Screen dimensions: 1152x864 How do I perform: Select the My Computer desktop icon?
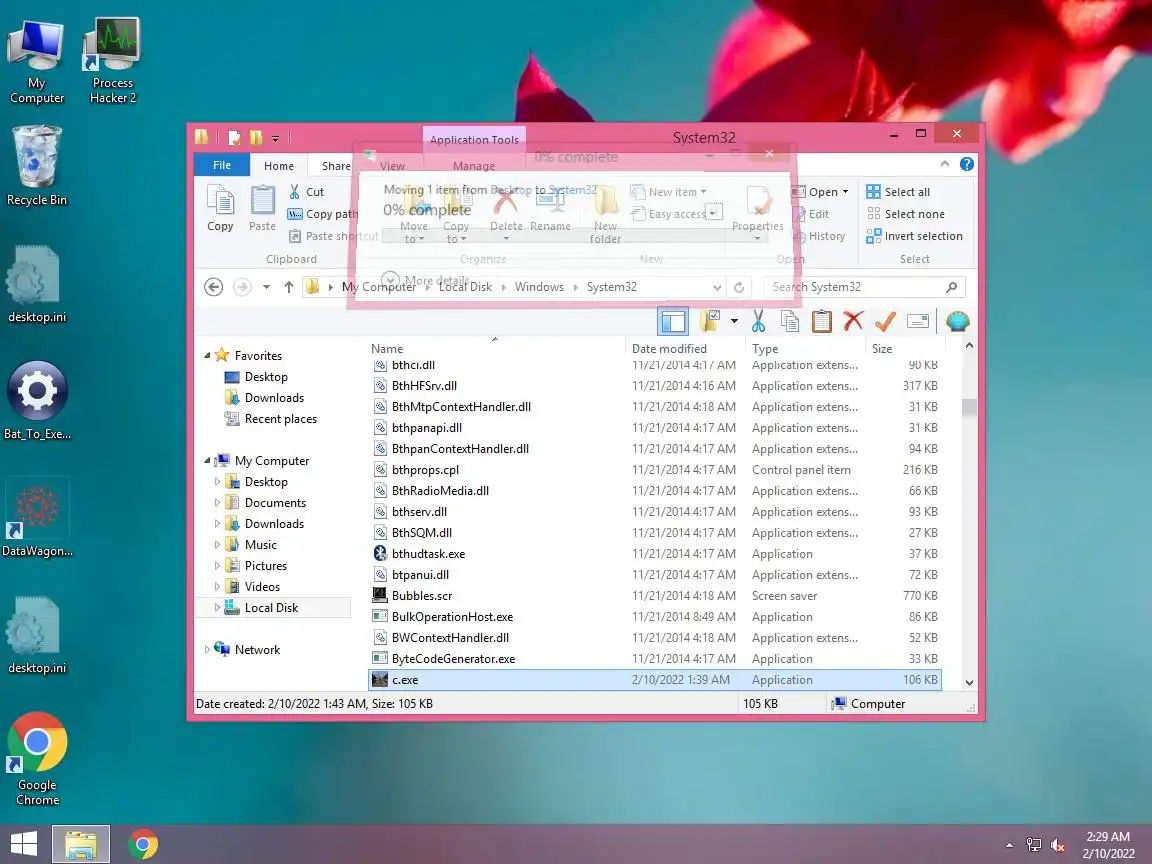(x=36, y=60)
